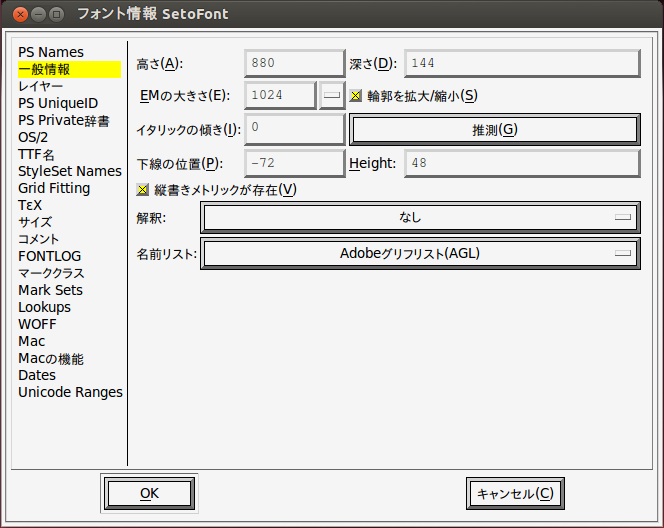Switch to the OS/2 section
This screenshot has height=528, width=664.
coord(33,137)
